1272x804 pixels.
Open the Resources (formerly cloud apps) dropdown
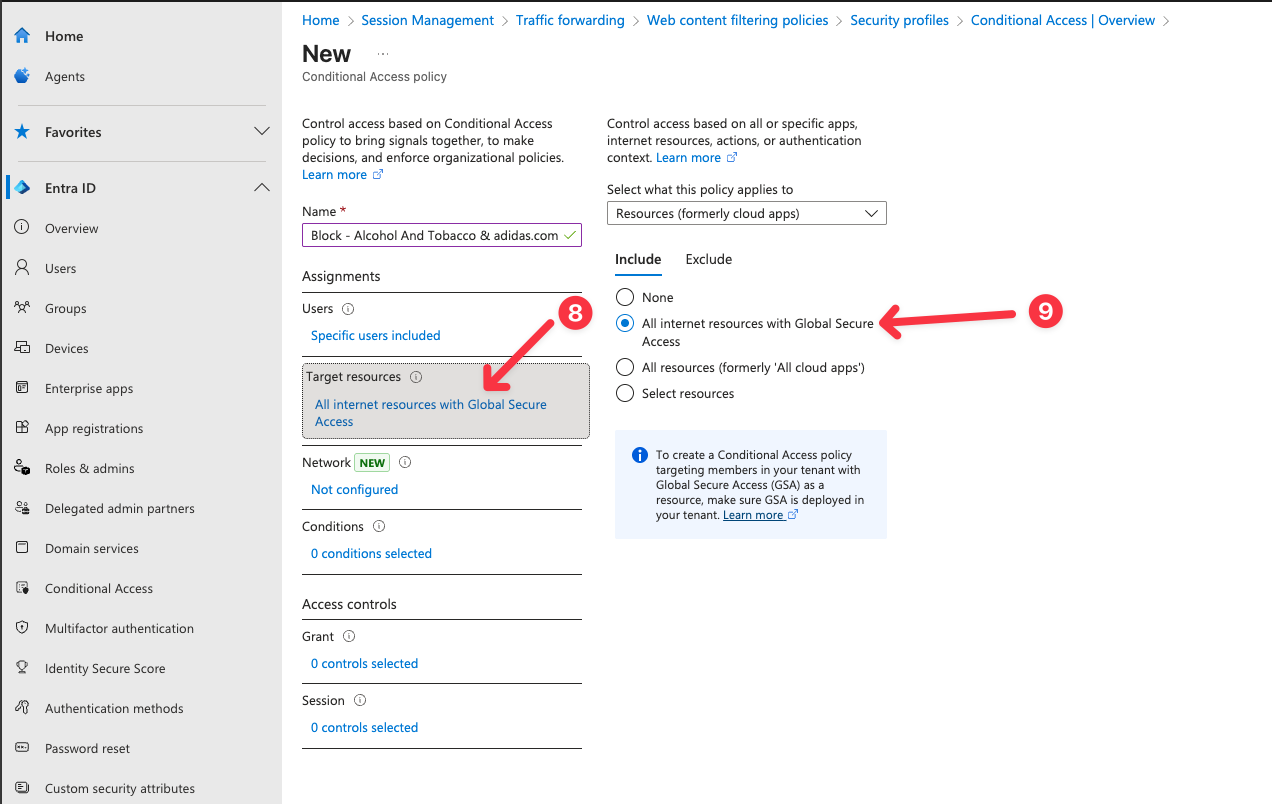point(746,213)
